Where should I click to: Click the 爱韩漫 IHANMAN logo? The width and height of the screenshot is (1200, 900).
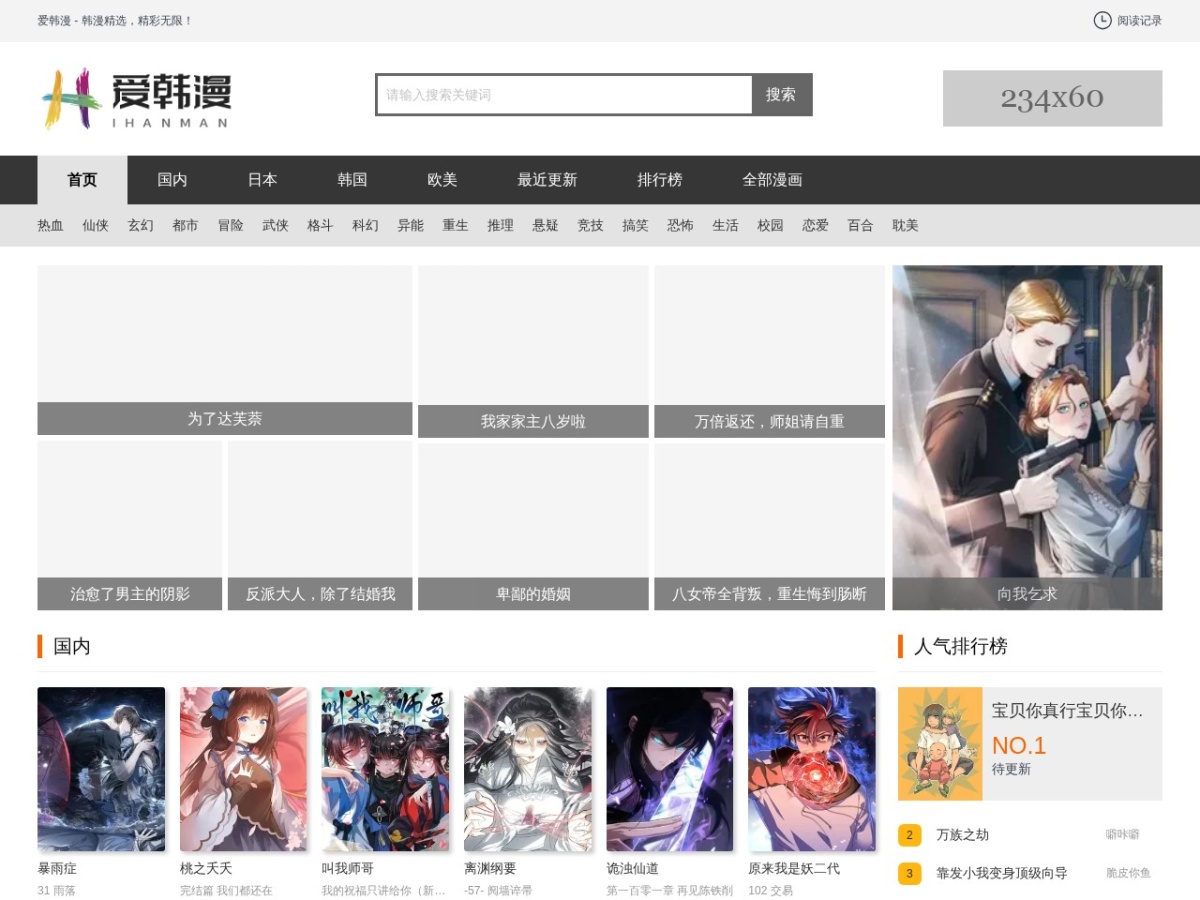(136, 98)
